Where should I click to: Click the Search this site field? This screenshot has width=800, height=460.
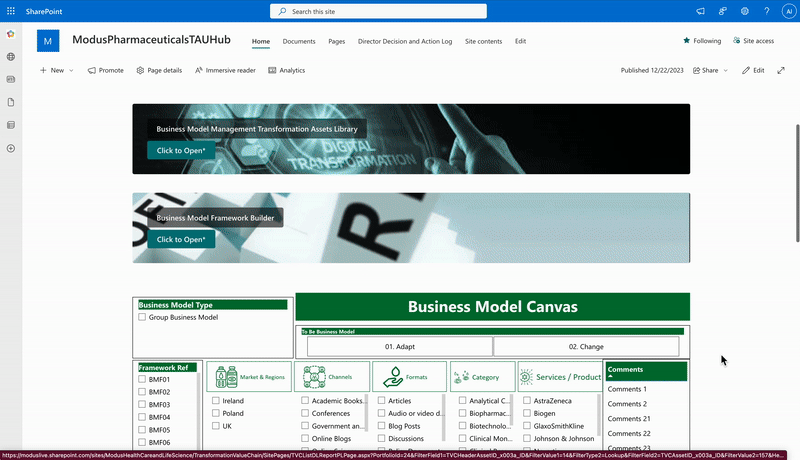pos(379,11)
